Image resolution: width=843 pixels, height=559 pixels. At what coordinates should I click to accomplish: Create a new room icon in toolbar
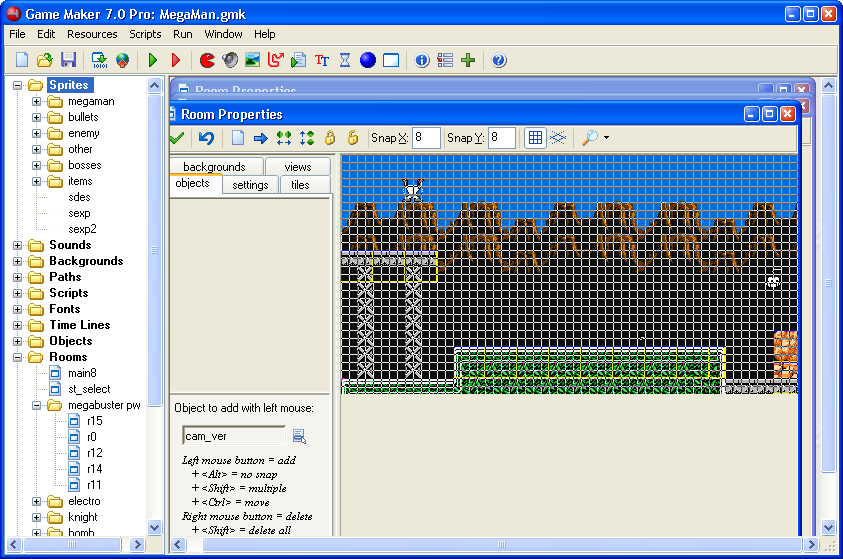(x=391, y=60)
